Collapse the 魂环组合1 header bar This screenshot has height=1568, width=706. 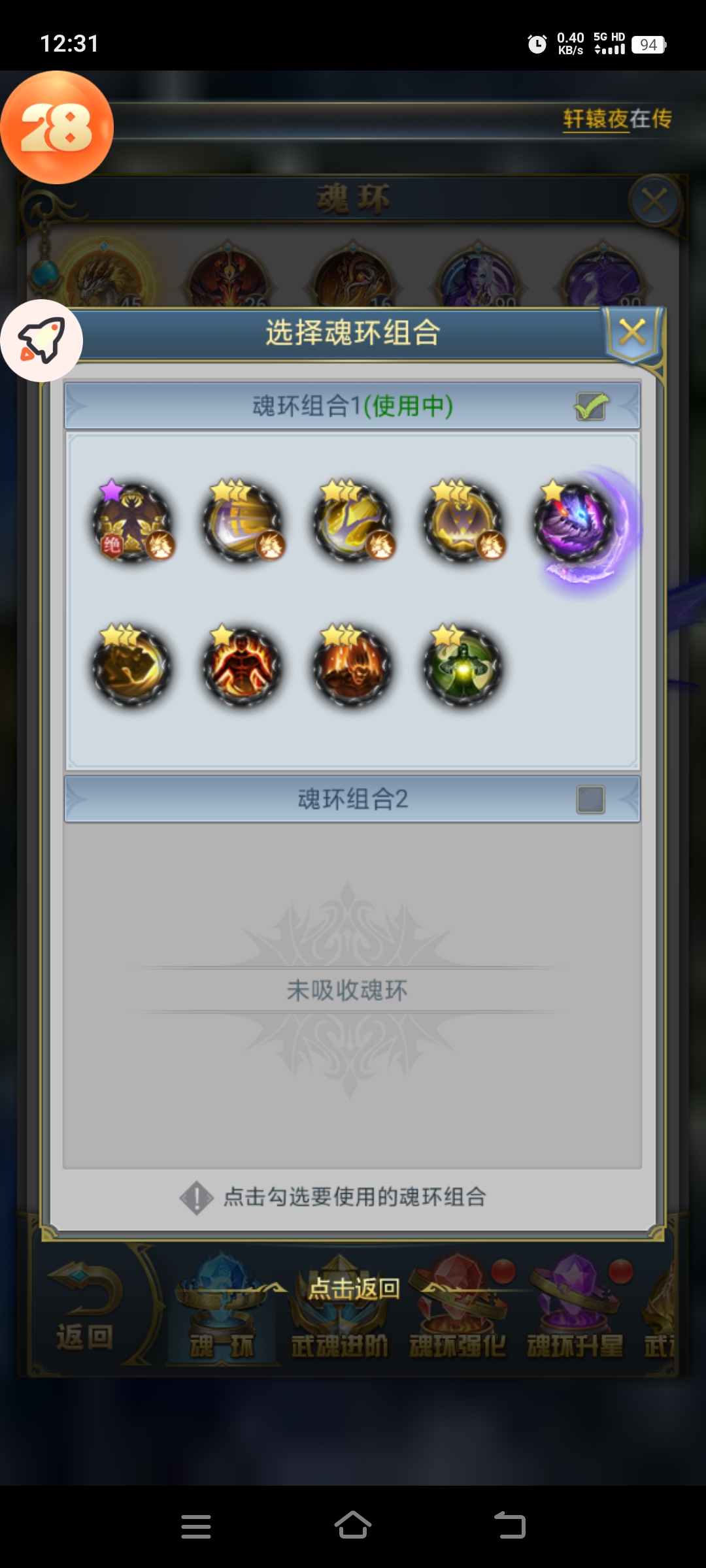352,406
